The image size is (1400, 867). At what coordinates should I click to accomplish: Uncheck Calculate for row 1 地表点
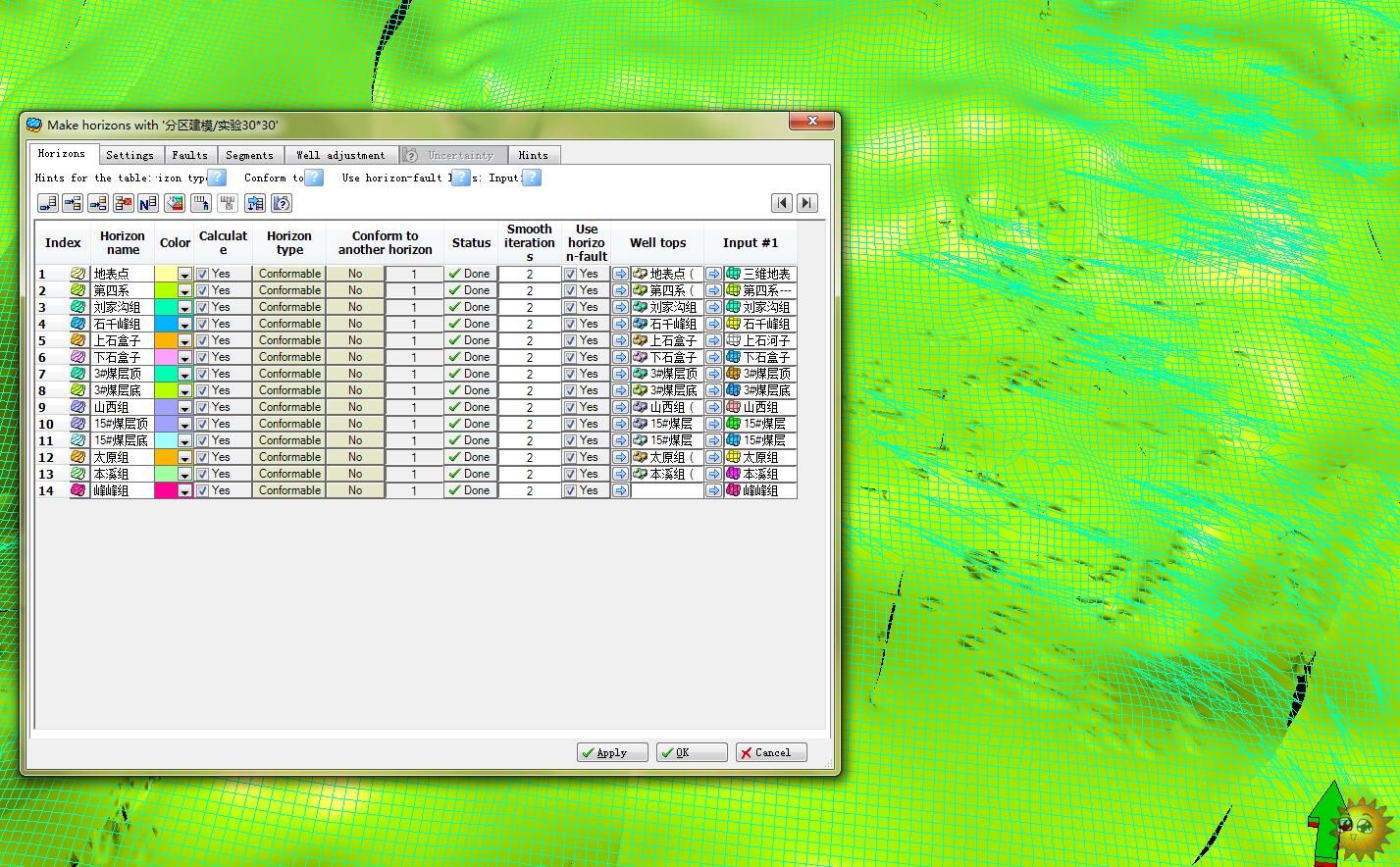202,275
